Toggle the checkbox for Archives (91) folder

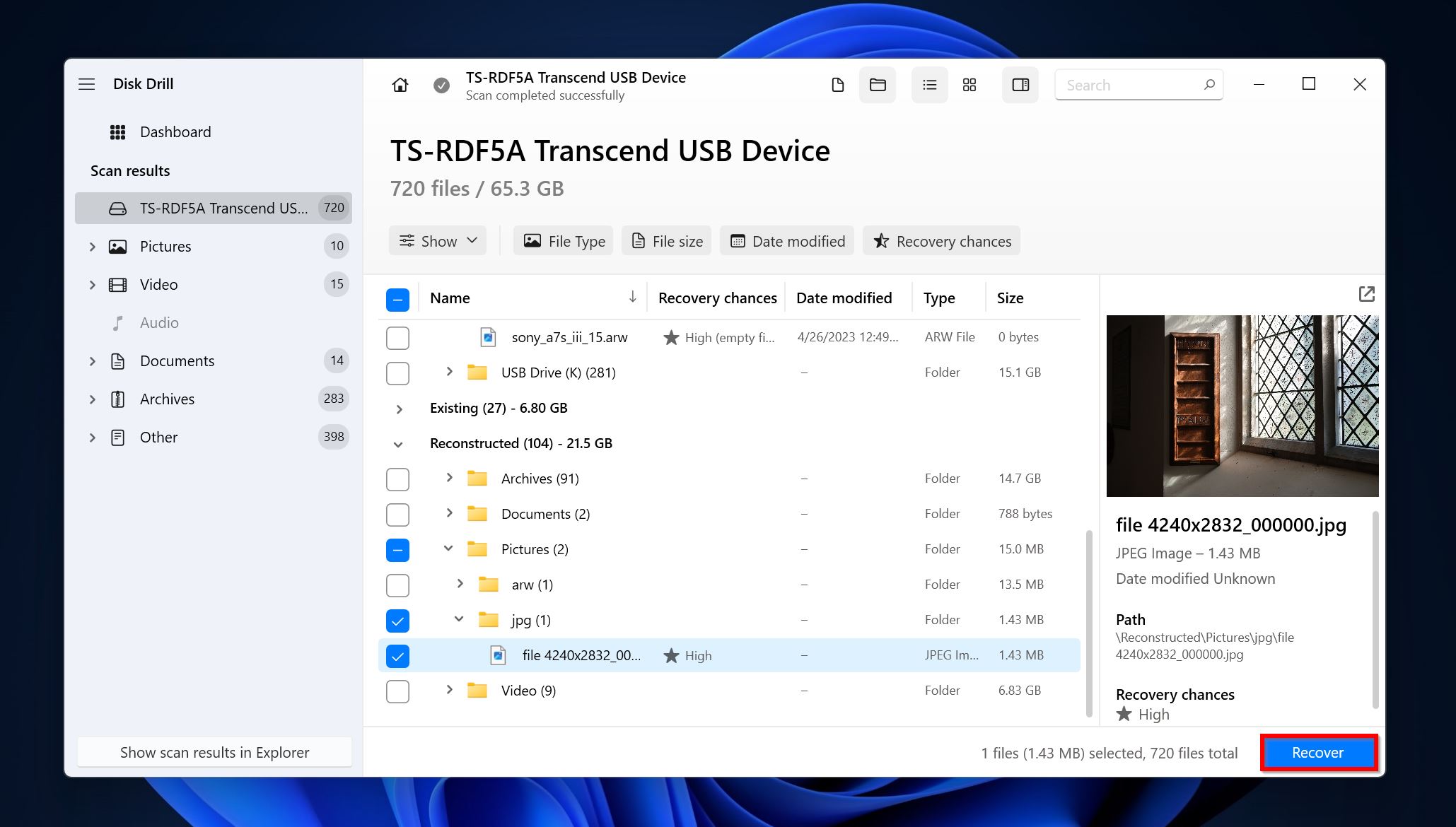pyautogui.click(x=397, y=478)
